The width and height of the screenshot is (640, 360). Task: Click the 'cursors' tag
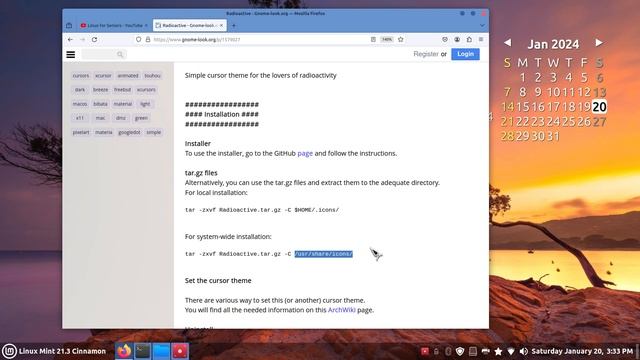[x=80, y=76]
